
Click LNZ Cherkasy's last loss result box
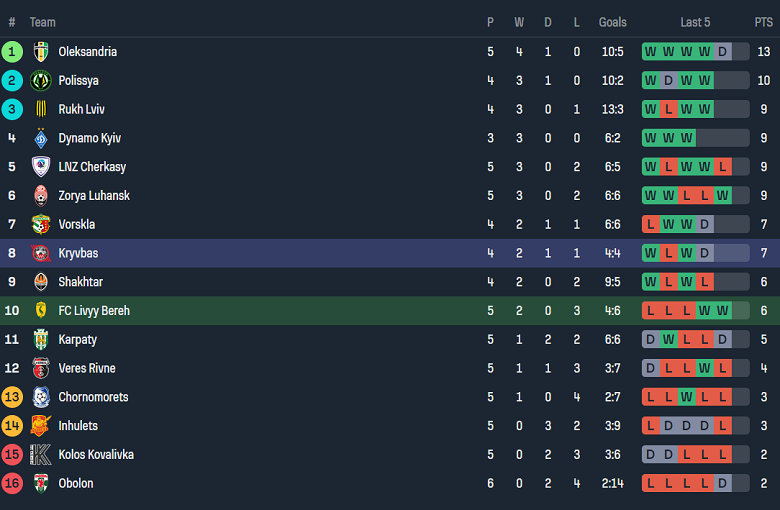pyautogui.click(x=722, y=167)
